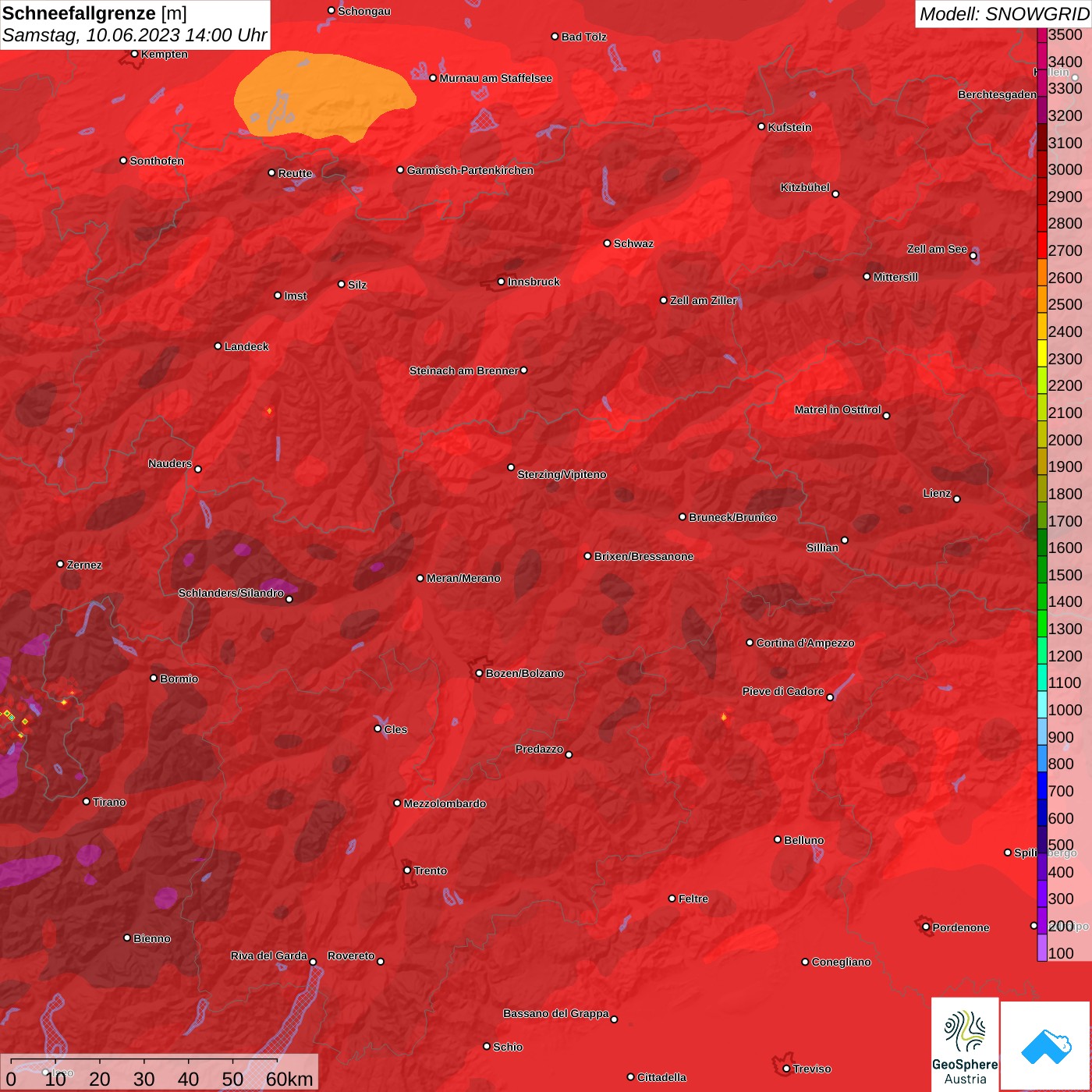Screen dimensions: 1092x1092
Task: Click the Landeck label
Action: click(246, 346)
